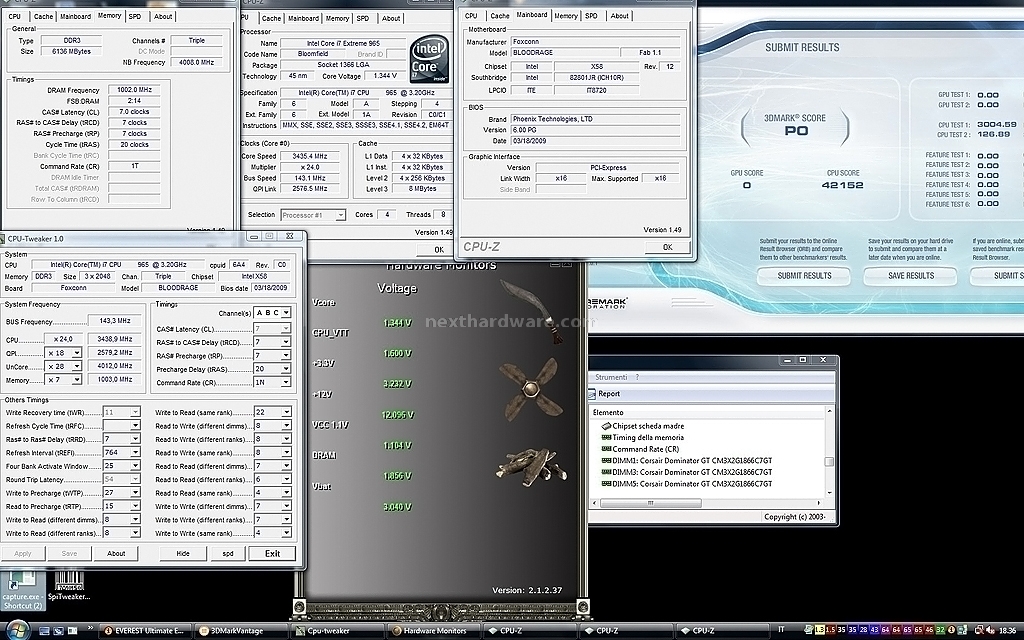Click the system clock showing 18.36

click(x=1007, y=630)
